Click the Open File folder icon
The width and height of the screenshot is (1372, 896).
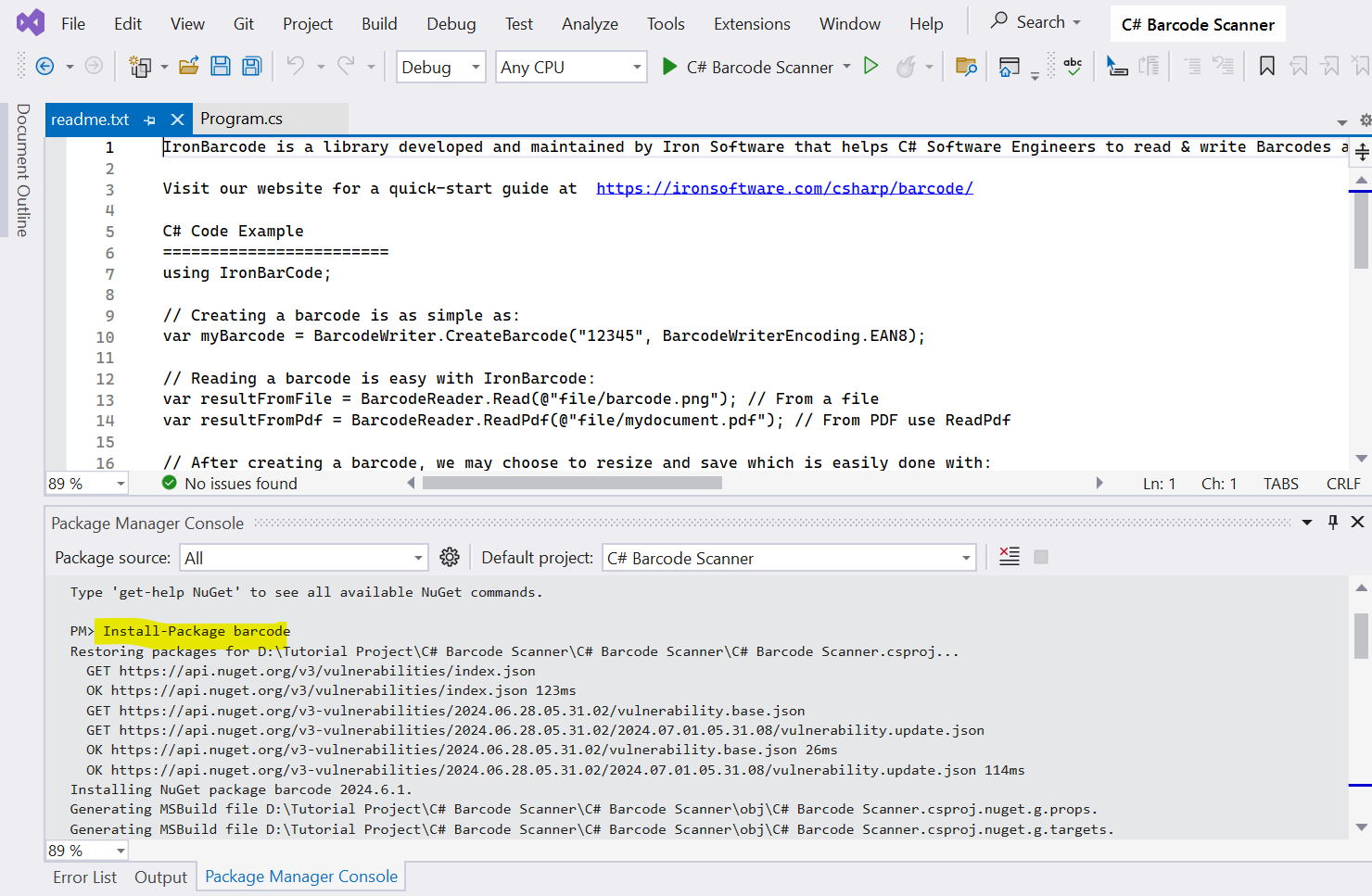pyautogui.click(x=189, y=66)
